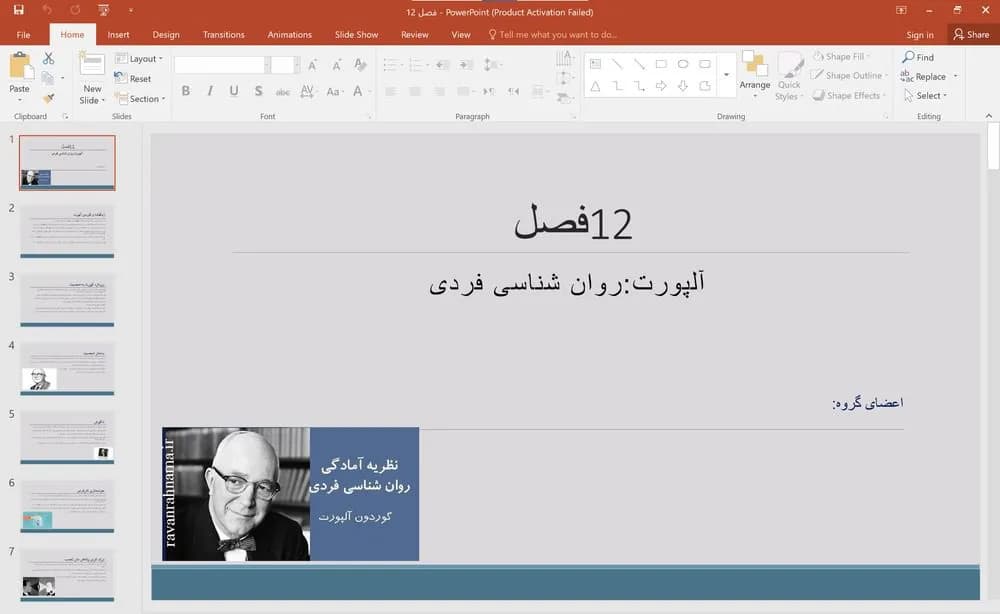Undo last action in title bar
This screenshot has height=614, width=1000.
click(x=47, y=10)
